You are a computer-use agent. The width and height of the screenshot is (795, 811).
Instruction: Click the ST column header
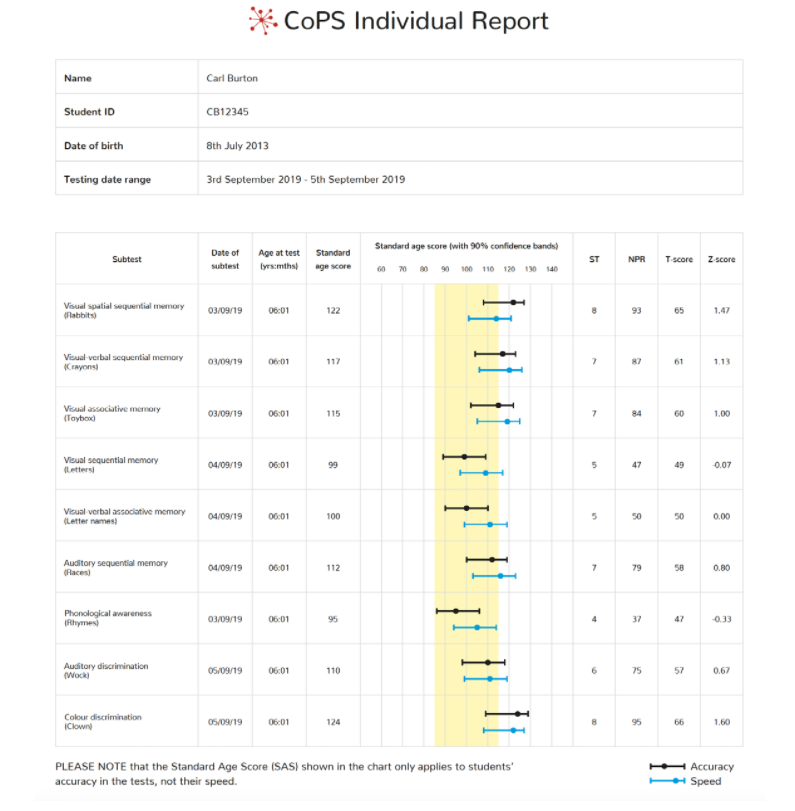click(594, 259)
